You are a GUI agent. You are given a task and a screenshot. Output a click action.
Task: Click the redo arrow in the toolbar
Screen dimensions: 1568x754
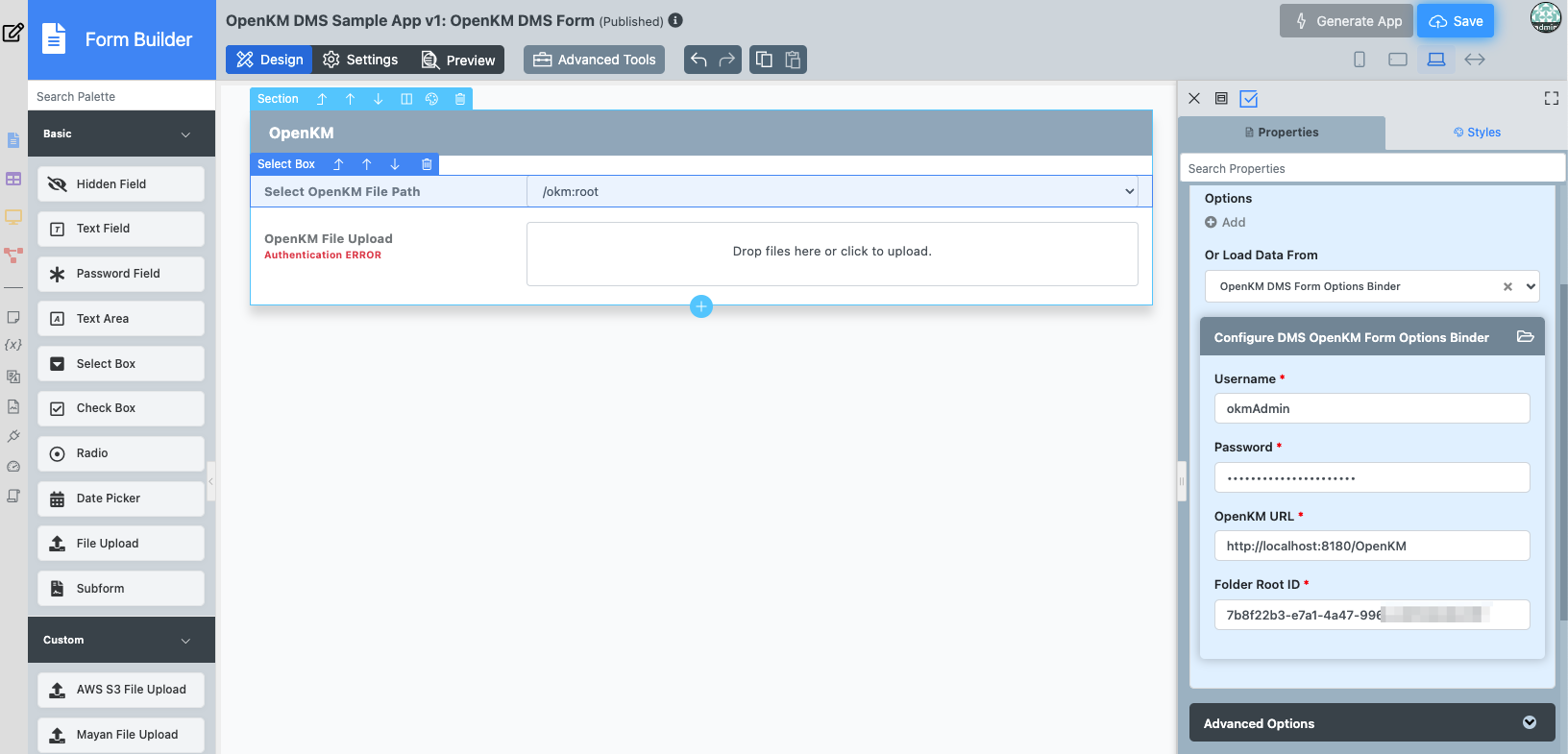[x=727, y=60]
